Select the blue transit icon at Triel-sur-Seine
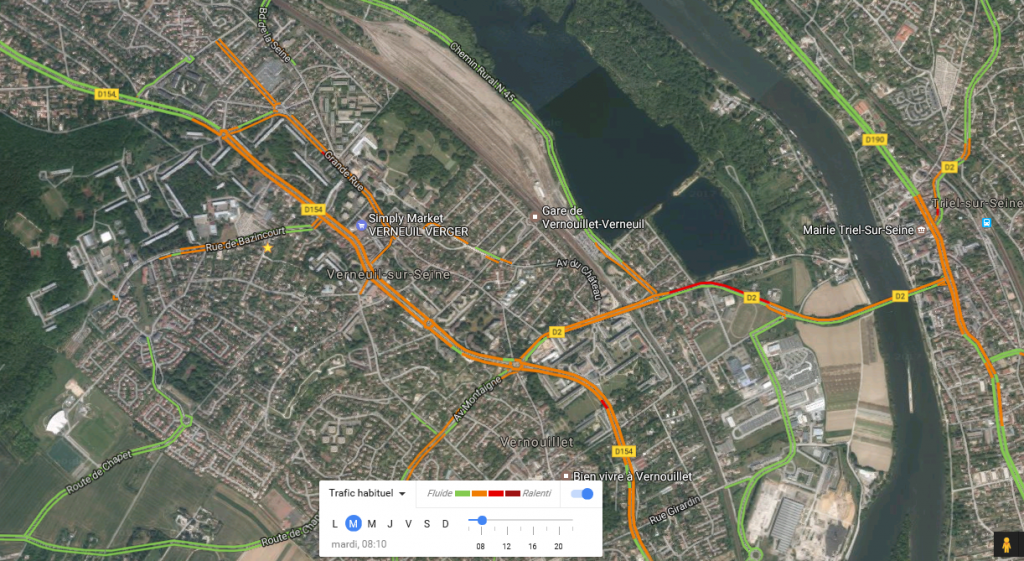1024x561 pixels. click(x=987, y=223)
